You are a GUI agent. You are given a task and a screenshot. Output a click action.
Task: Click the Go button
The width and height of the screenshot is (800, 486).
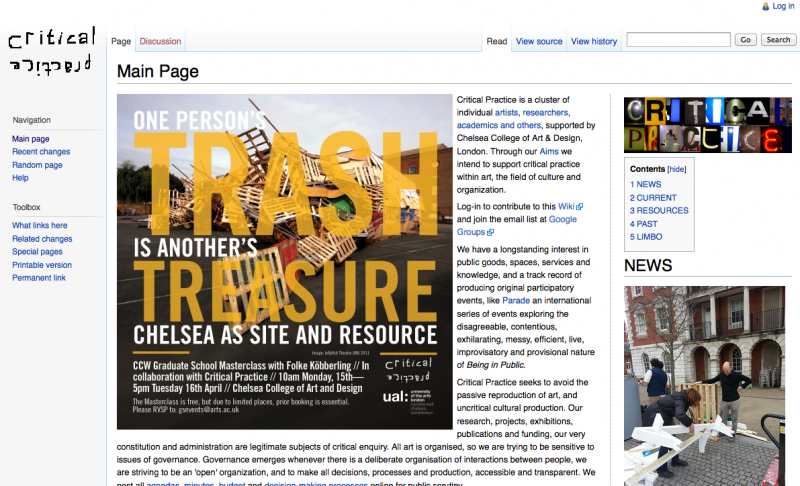click(x=745, y=40)
